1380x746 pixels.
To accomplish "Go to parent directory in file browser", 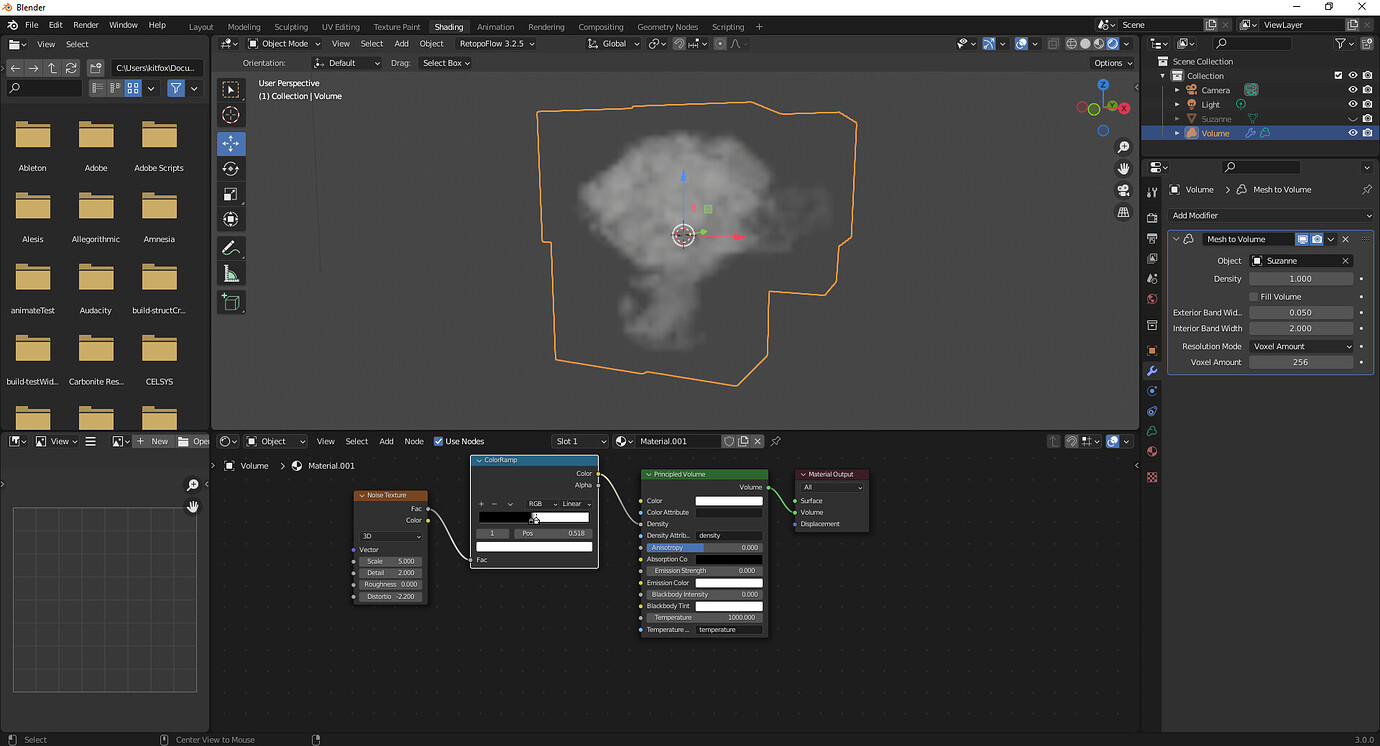I will coord(52,68).
